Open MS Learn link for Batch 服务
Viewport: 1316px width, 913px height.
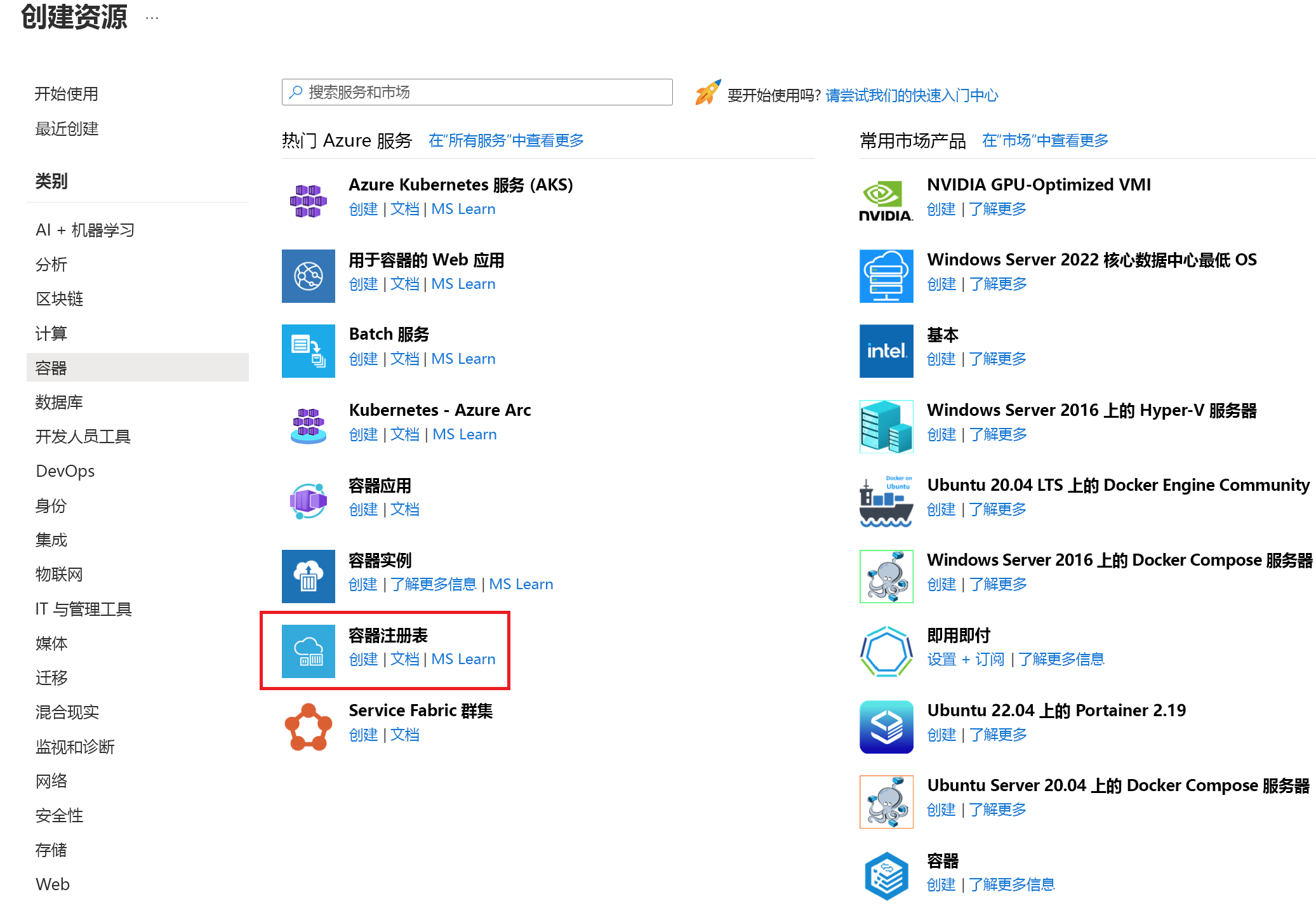point(463,359)
